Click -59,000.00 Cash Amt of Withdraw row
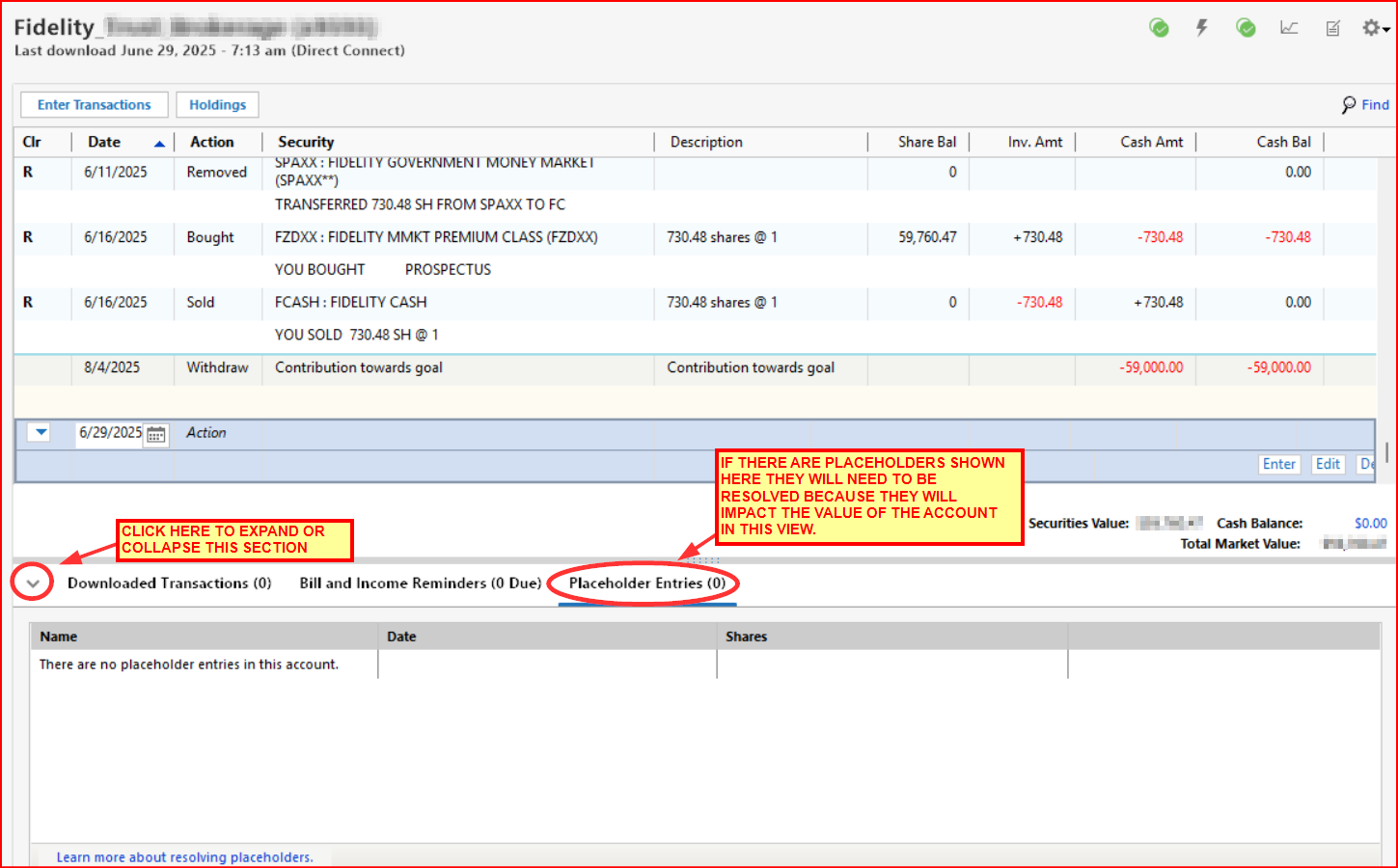 [x=1151, y=367]
